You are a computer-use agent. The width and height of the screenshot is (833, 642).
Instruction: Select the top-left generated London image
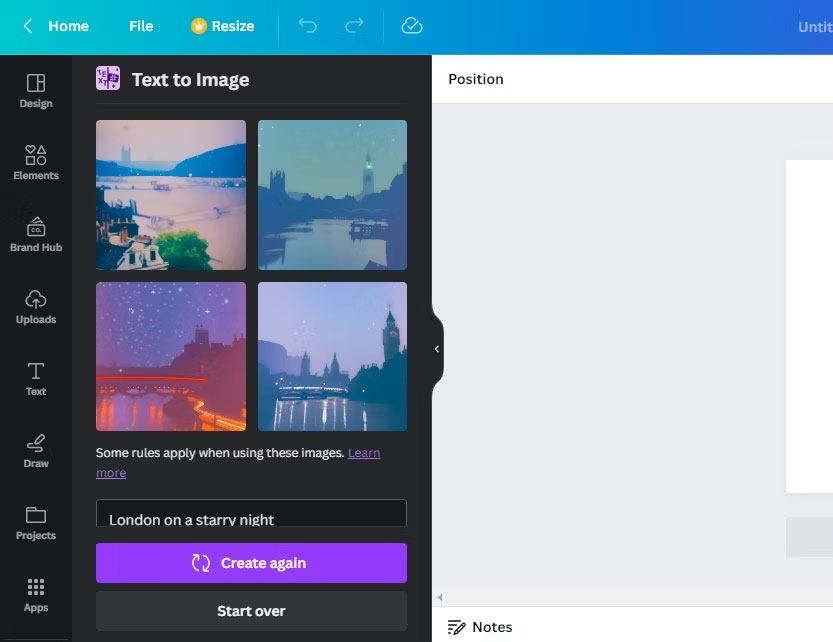[x=170, y=195]
